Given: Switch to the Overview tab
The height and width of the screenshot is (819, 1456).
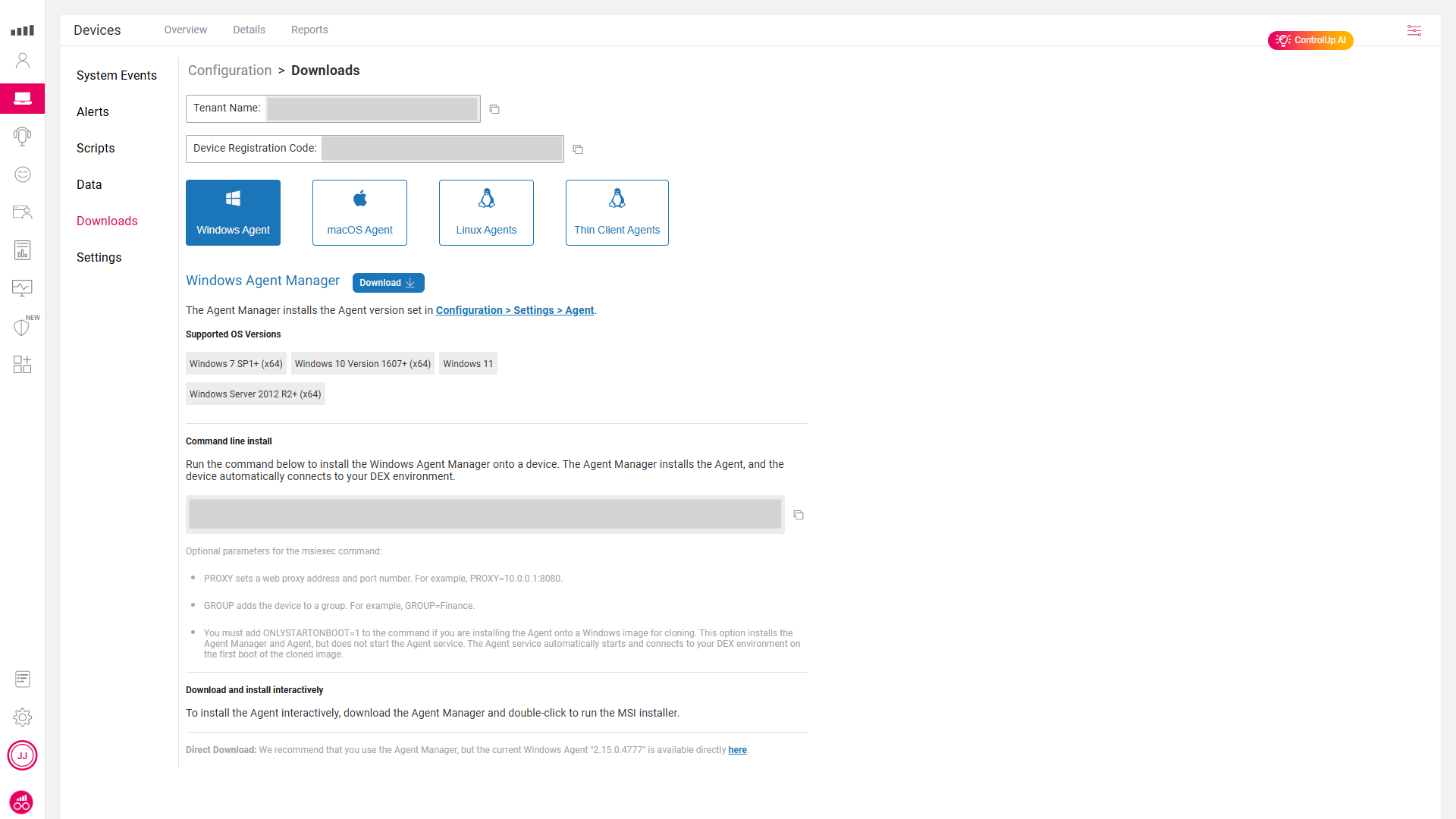Looking at the screenshot, I should [185, 30].
